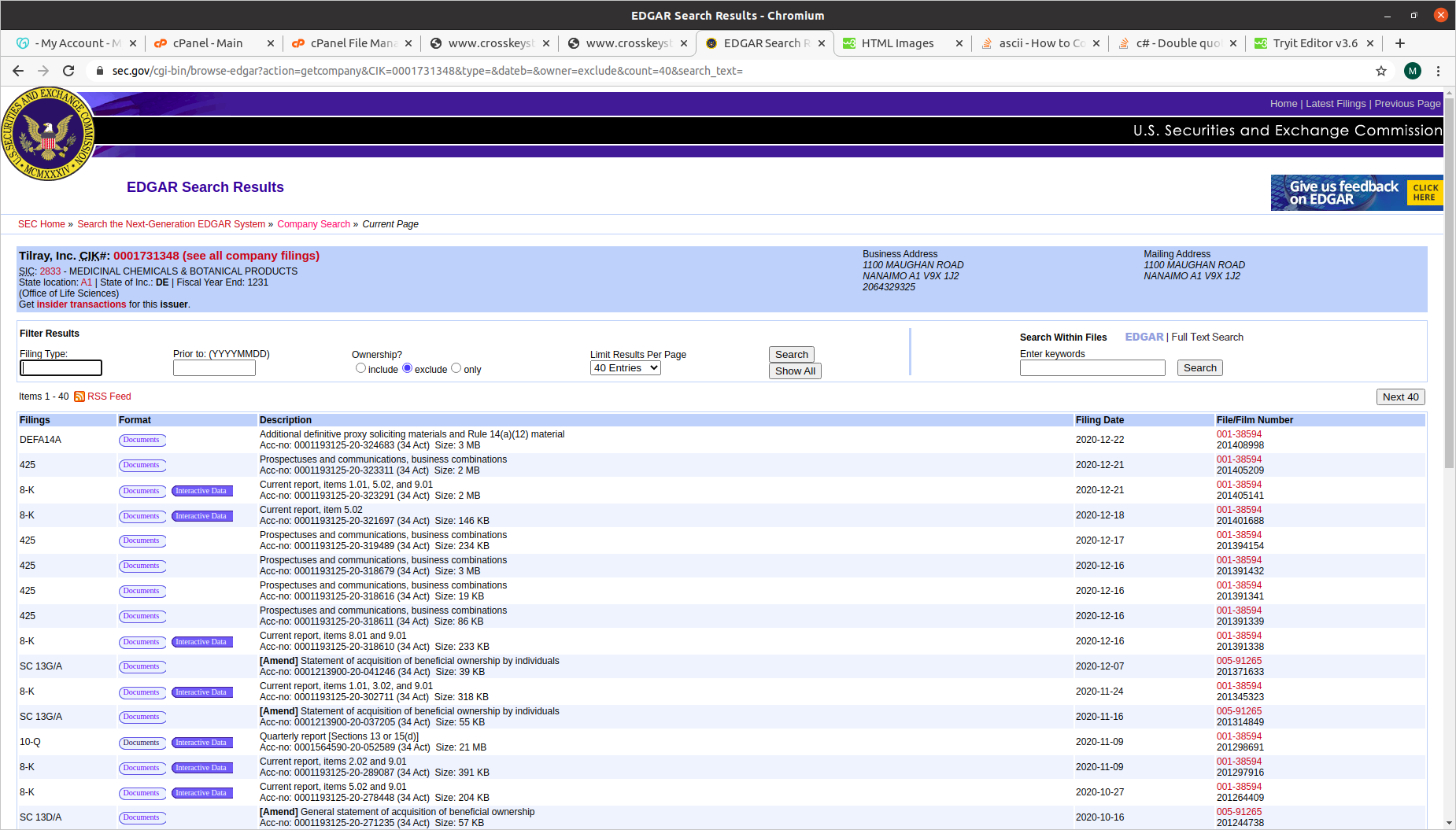Select the exclude ownership radio button
The height and width of the screenshot is (830, 1456).
[407, 367]
